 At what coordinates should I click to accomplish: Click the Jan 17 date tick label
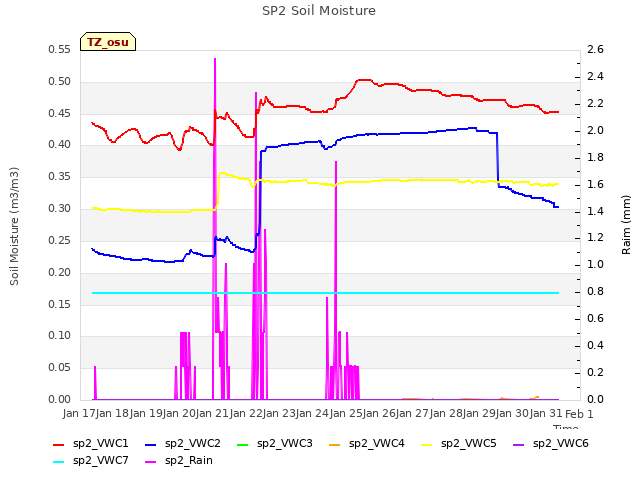[x=79, y=413]
